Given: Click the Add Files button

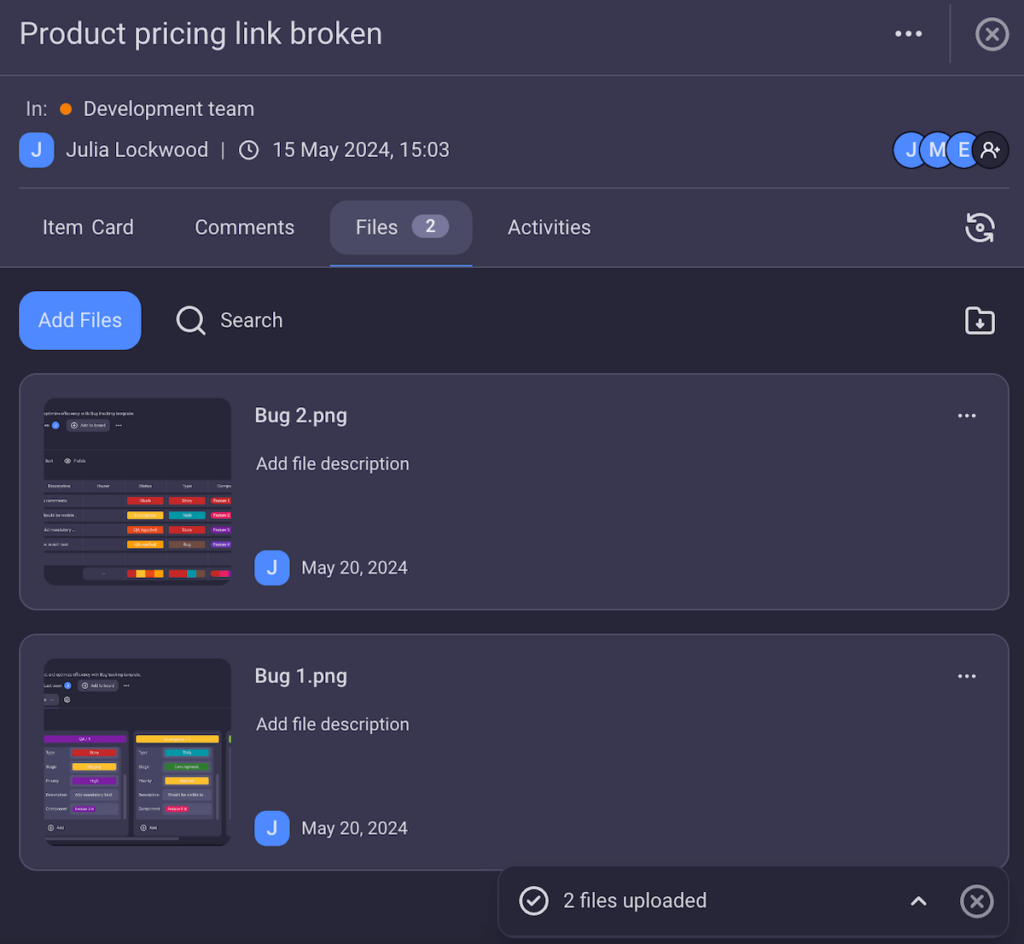Looking at the screenshot, I should tap(80, 320).
